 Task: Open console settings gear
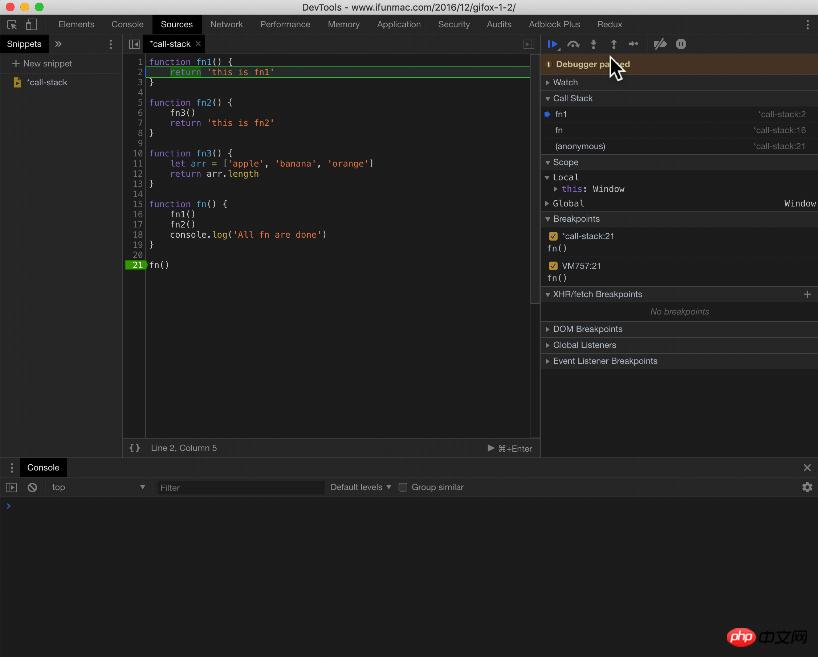click(807, 487)
